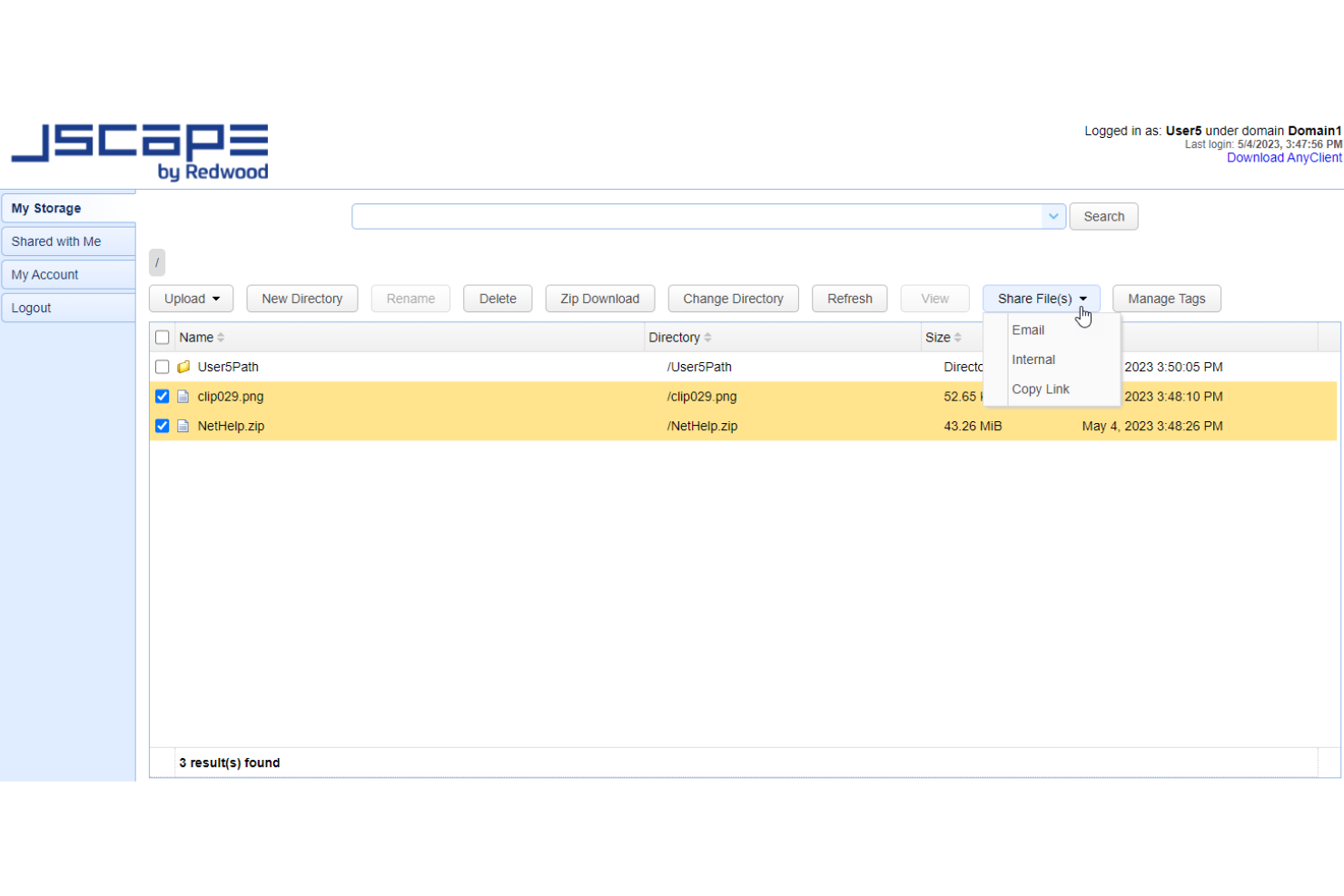This screenshot has height=896, width=1344.
Task: Click the file icon beside clip029.png
Action: click(x=183, y=396)
